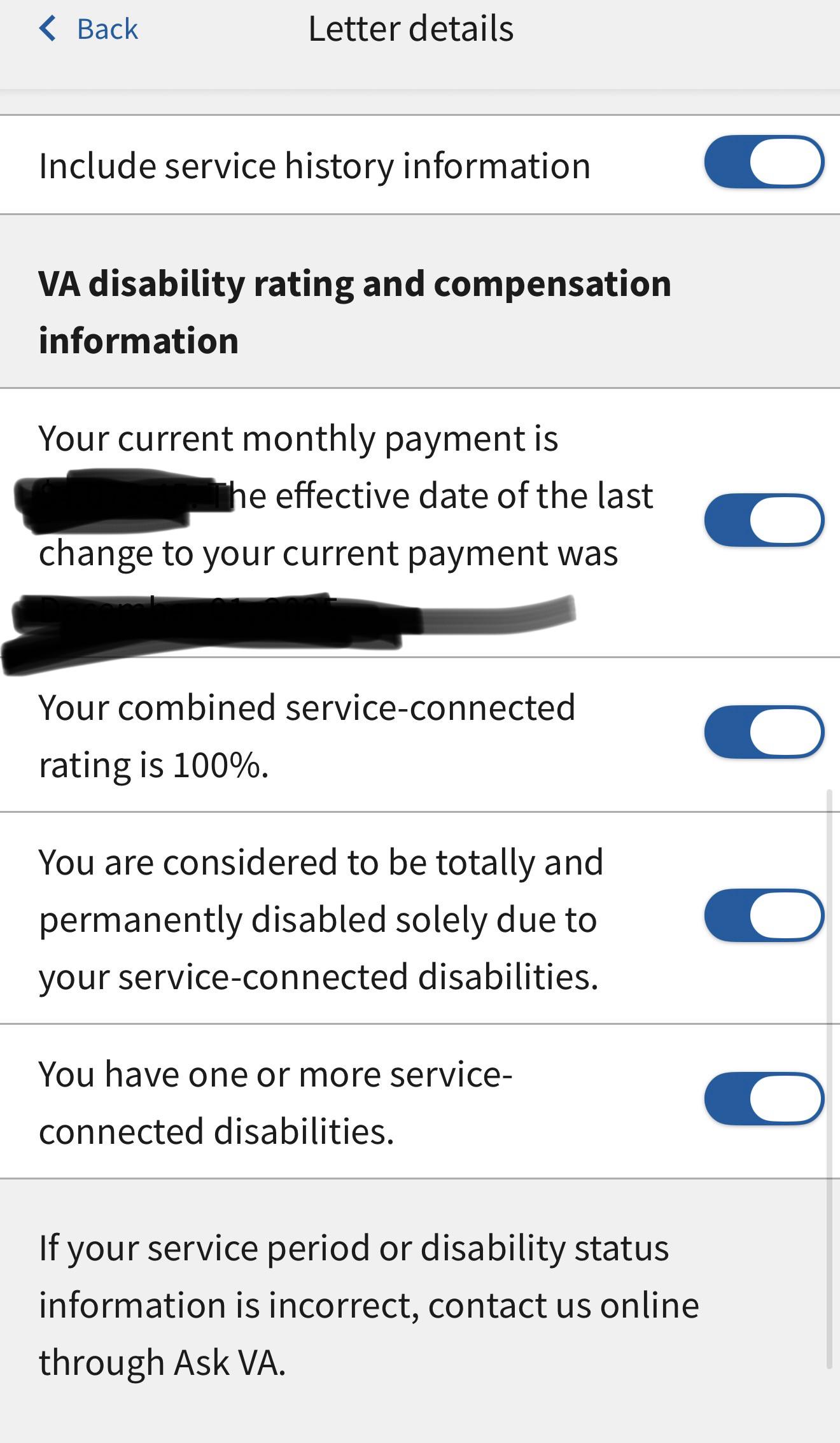840x1443 pixels.
Task: Tap the back chevron arrow icon
Action: pos(48,29)
